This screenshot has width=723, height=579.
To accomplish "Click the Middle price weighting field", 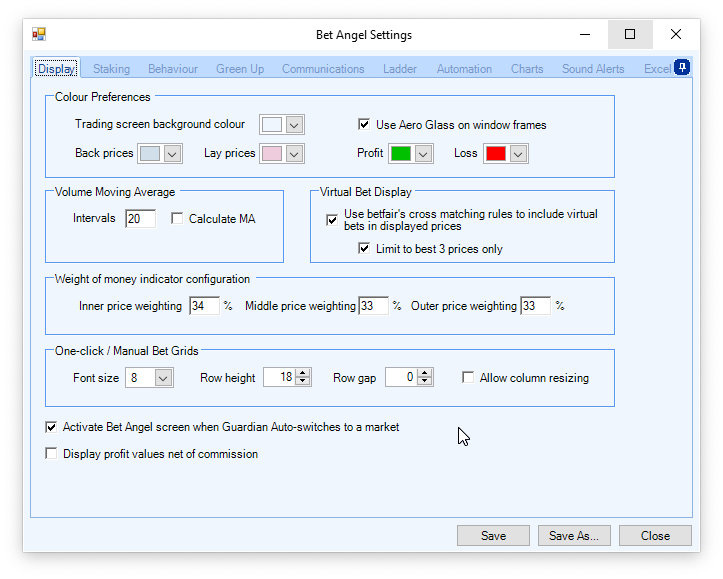I will [x=373, y=306].
